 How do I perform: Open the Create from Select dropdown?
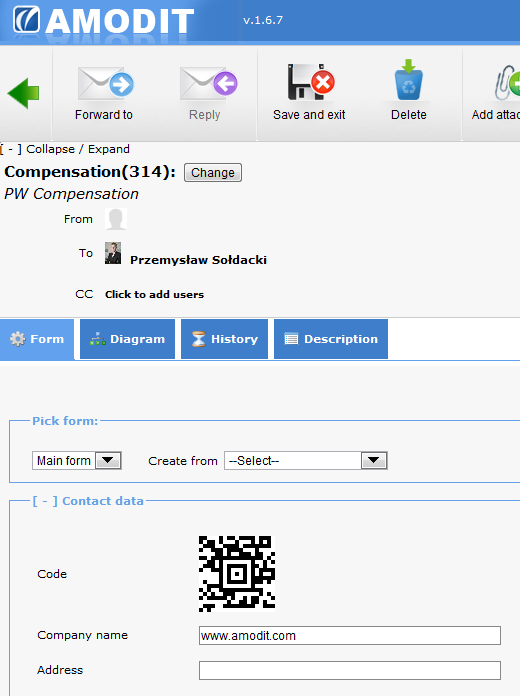tap(306, 461)
